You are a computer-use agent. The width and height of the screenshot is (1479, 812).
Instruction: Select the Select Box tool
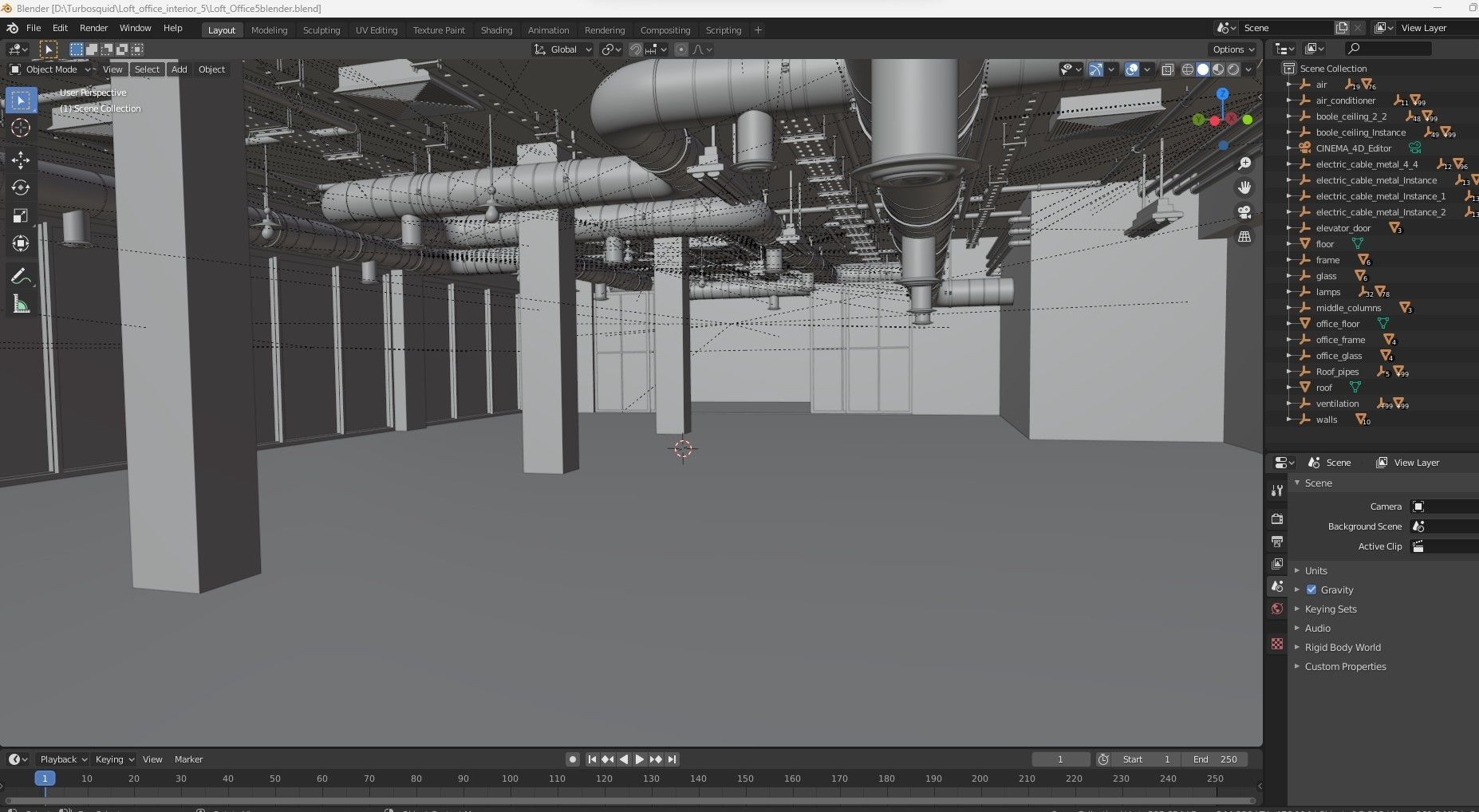tap(21, 101)
